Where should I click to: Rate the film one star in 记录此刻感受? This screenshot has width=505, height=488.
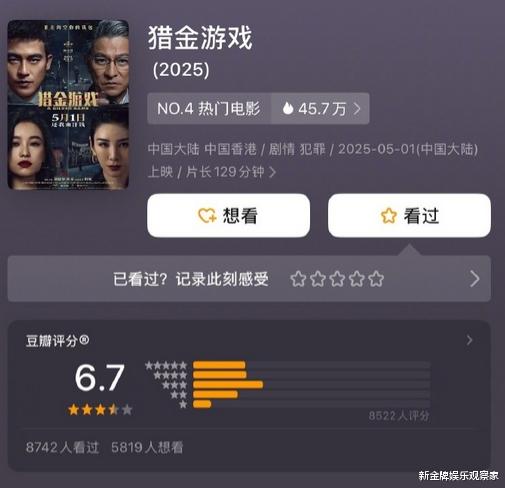(298, 279)
